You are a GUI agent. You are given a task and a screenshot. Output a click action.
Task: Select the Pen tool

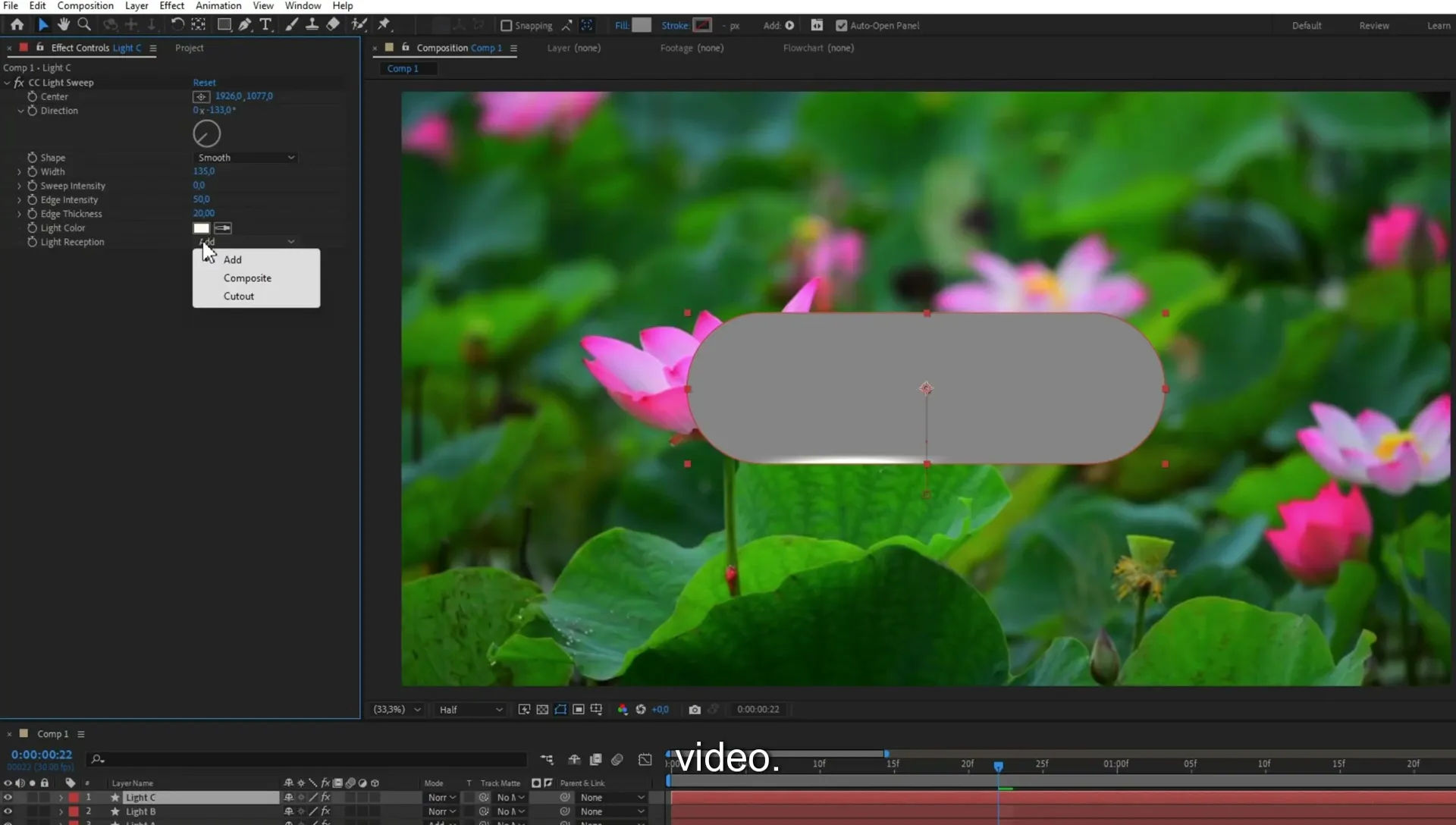(x=245, y=25)
